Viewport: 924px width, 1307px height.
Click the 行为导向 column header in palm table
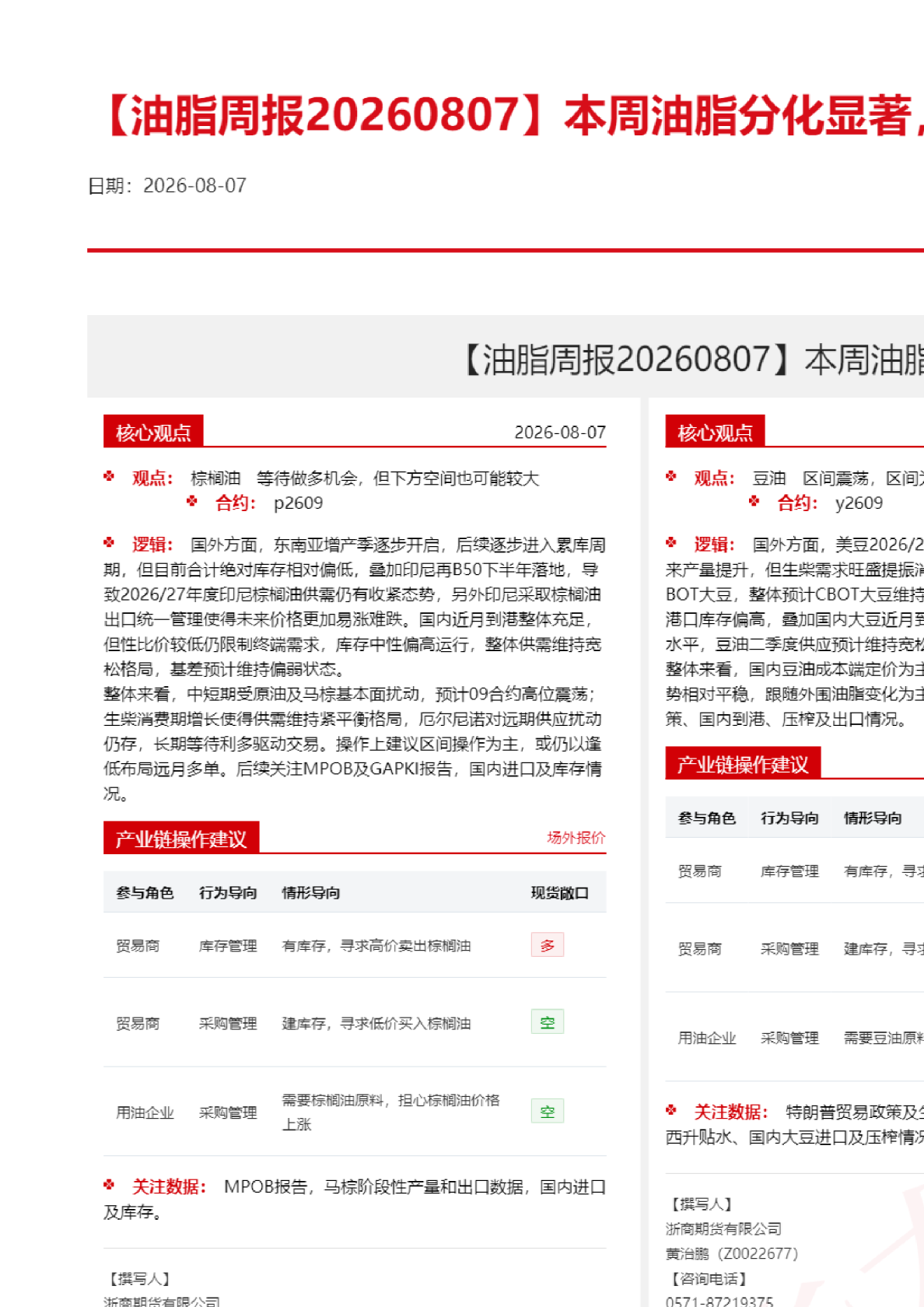pos(228,893)
